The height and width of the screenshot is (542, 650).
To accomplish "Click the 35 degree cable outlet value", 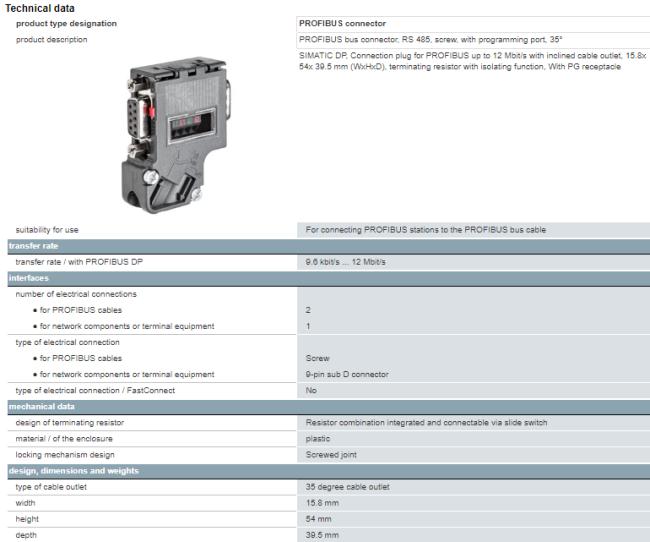I will pyautogui.click(x=347, y=487).
